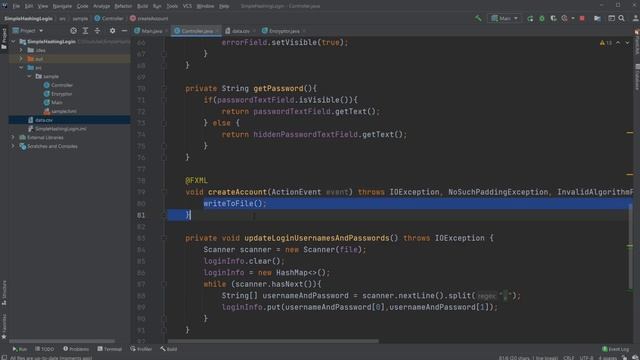This screenshot has width=640, height=360.
Task: Fold the getPassword method gutter marker
Action: (x=164, y=89)
